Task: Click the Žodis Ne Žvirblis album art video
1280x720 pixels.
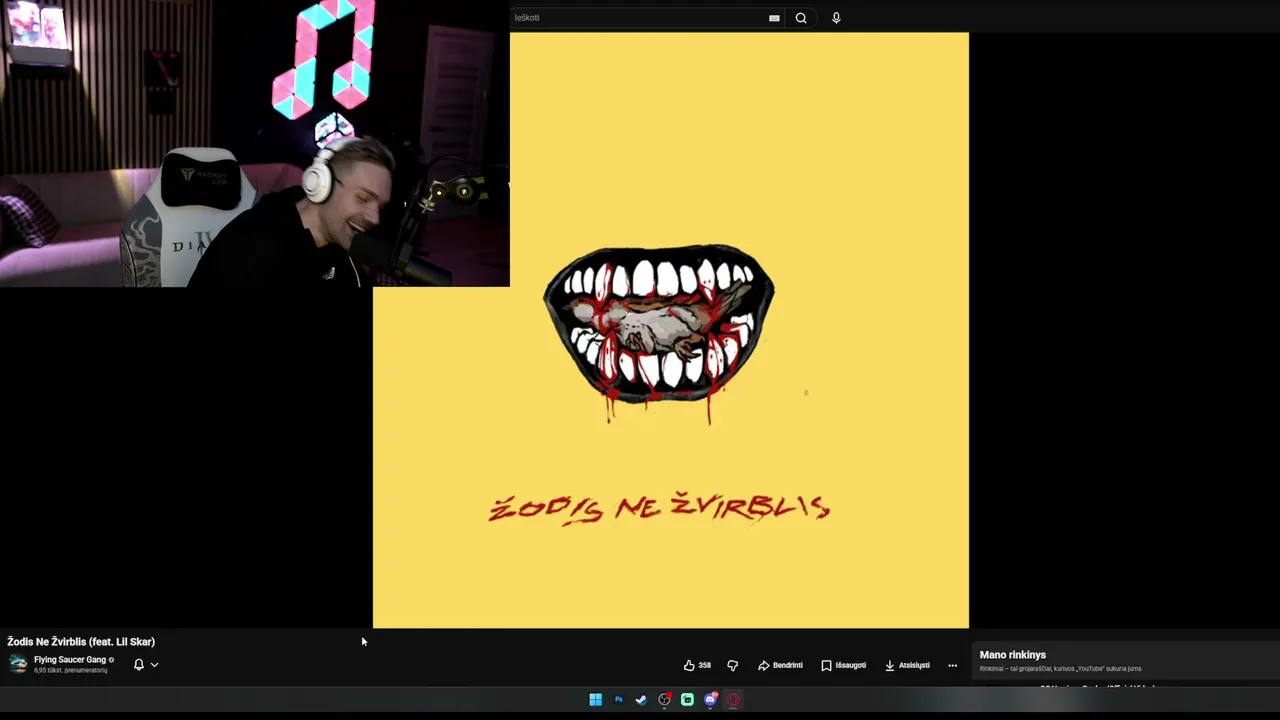Action: click(670, 330)
